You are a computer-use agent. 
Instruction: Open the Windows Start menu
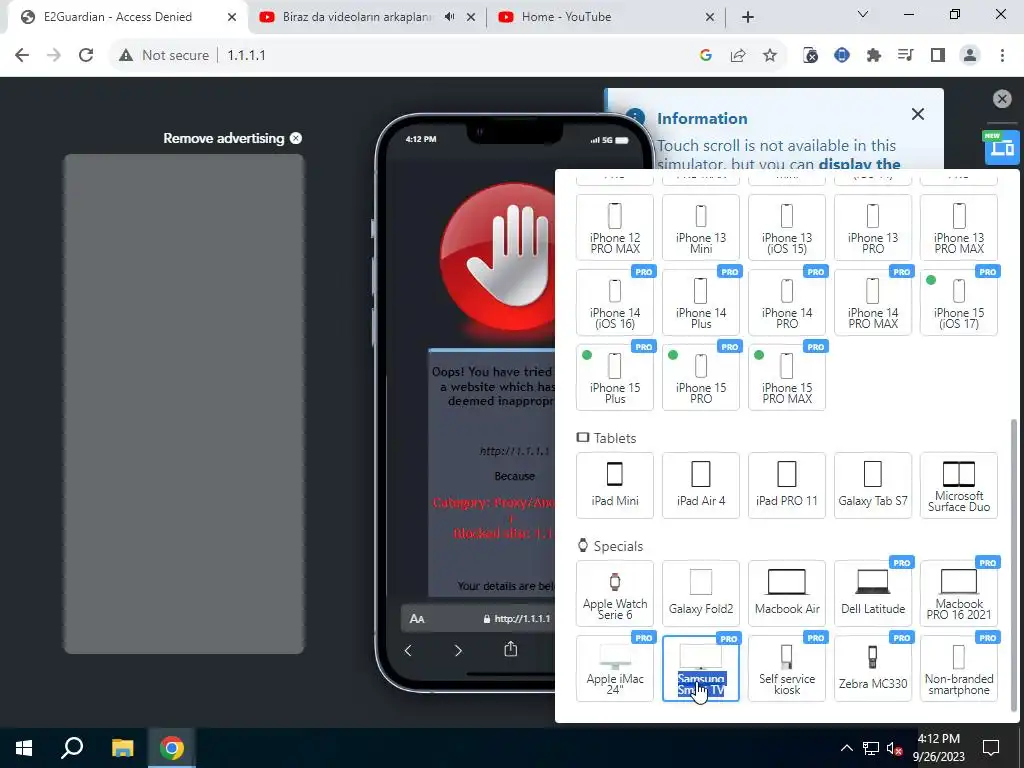pyautogui.click(x=24, y=748)
